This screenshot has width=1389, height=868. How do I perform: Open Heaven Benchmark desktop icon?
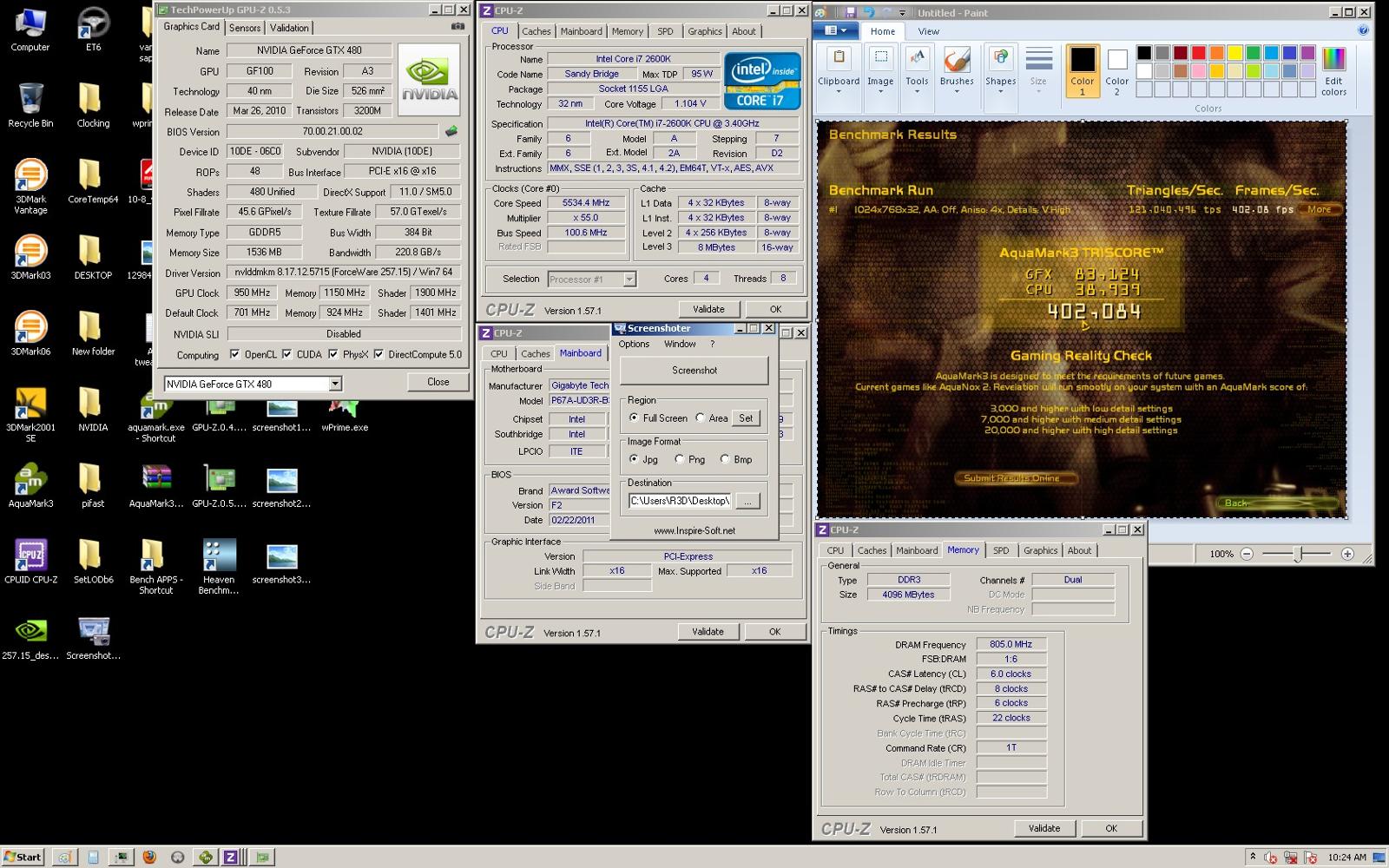218,567
